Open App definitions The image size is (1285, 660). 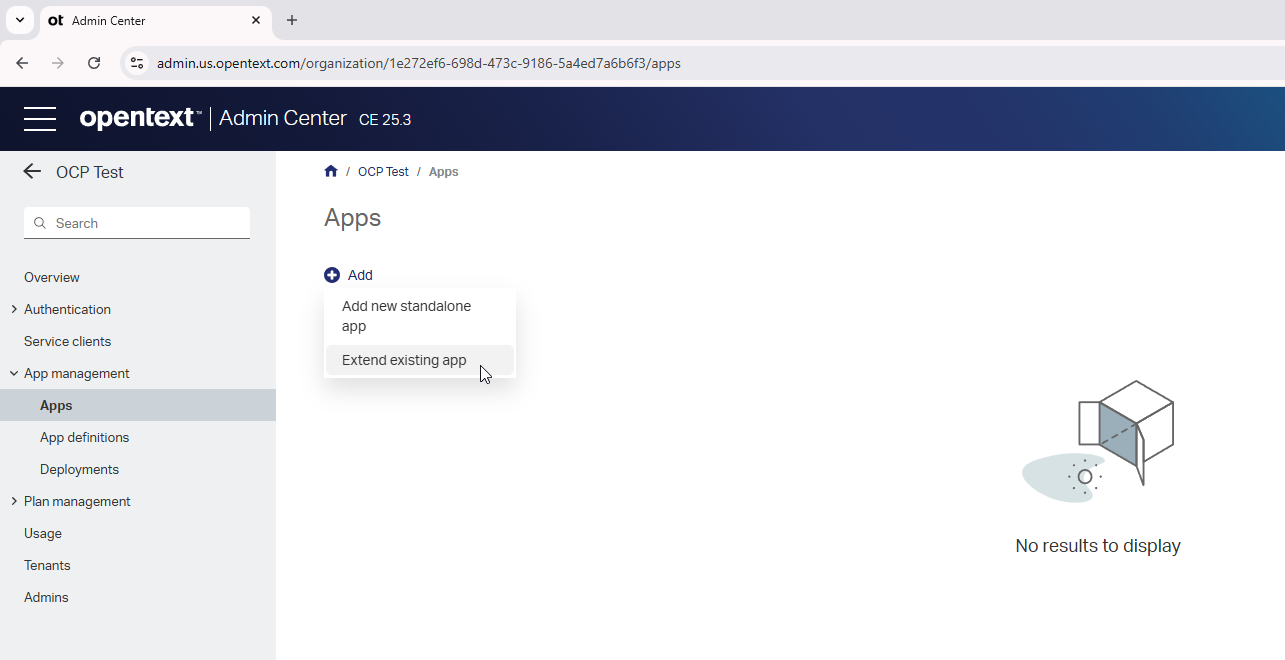tap(84, 437)
